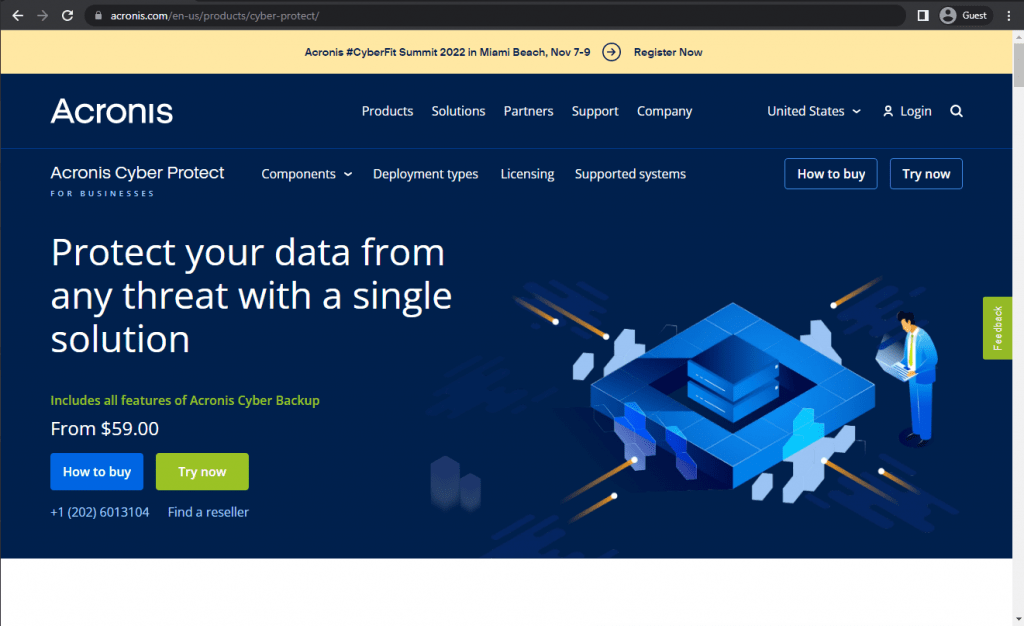The width and height of the screenshot is (1024, 626).
Task: Click the green Try now button
Action: [x=202, y=472]
